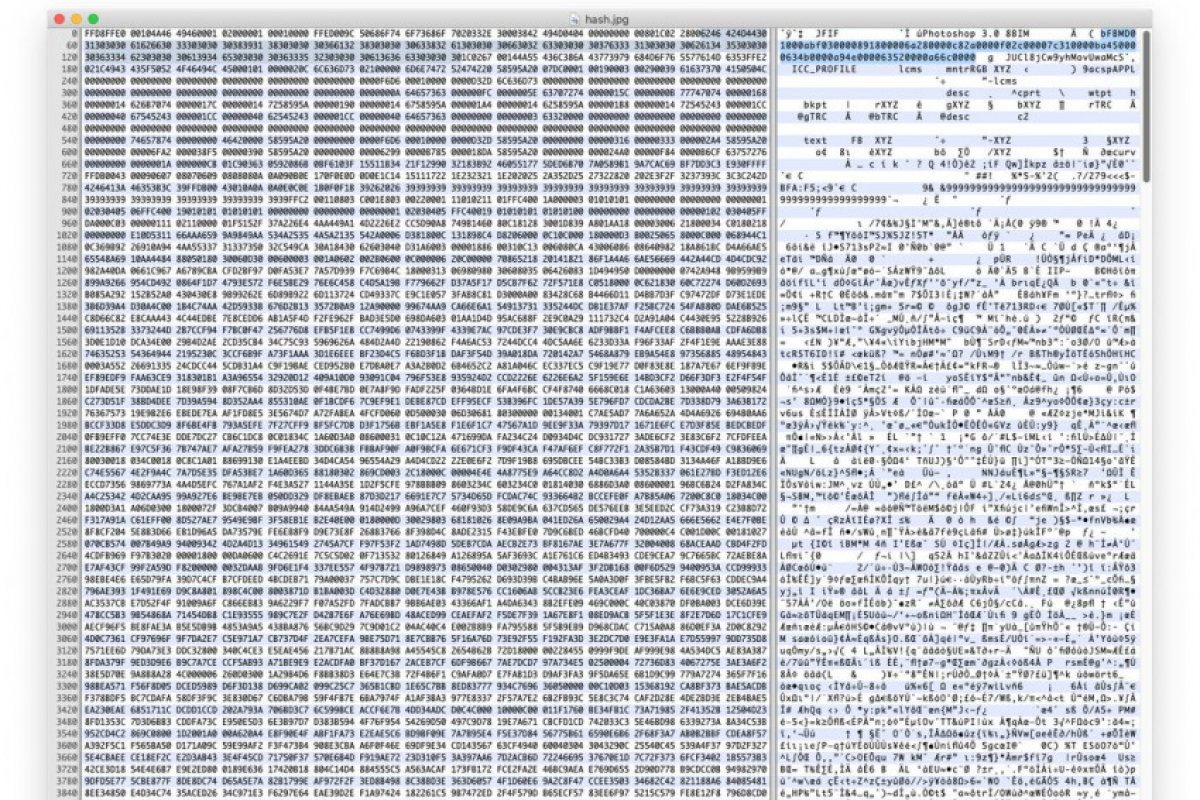Select hex group 61626630 in row 60
1200x800 pixels.
[x=150, y=44]
